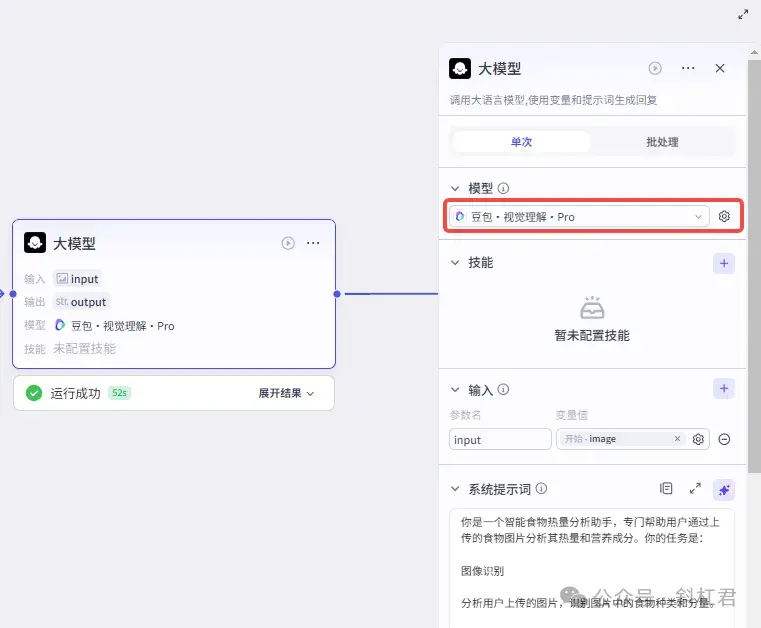Screen dimensions: 761x628
Task: Click the 大模型 title on canvas node
Action: point(74,243)
